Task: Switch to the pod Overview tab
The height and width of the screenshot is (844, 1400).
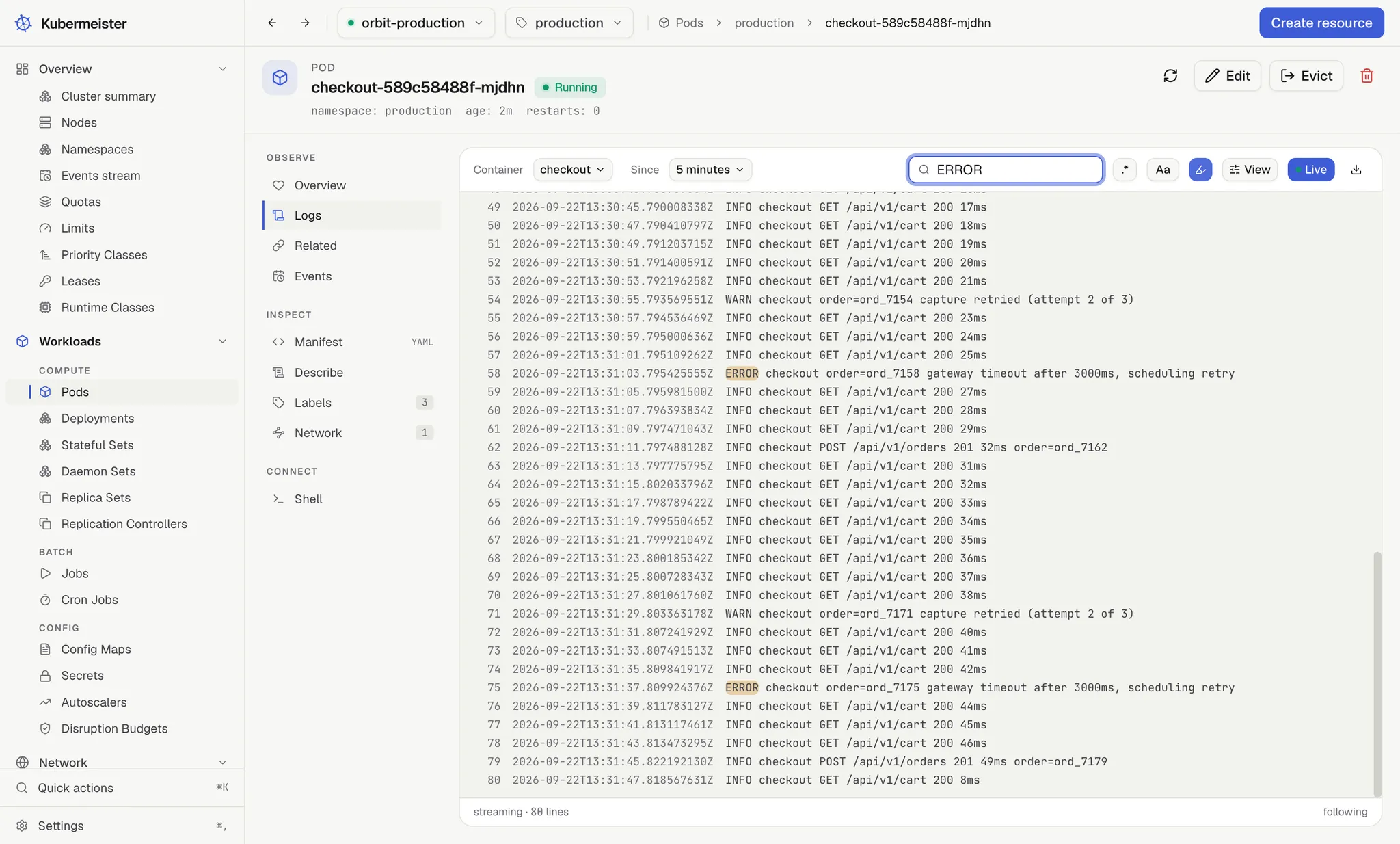Action: pos(353,185)
